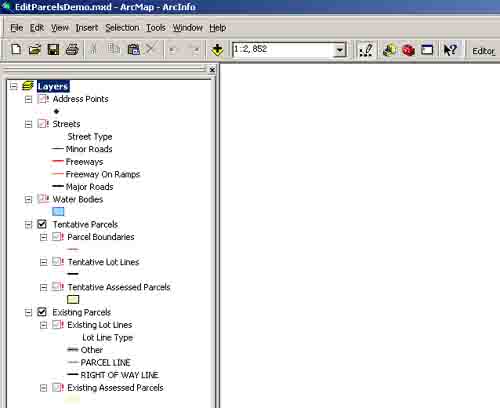Open the Insert menu
Viewport: 500px width, 408px height.
coord(87,28)
